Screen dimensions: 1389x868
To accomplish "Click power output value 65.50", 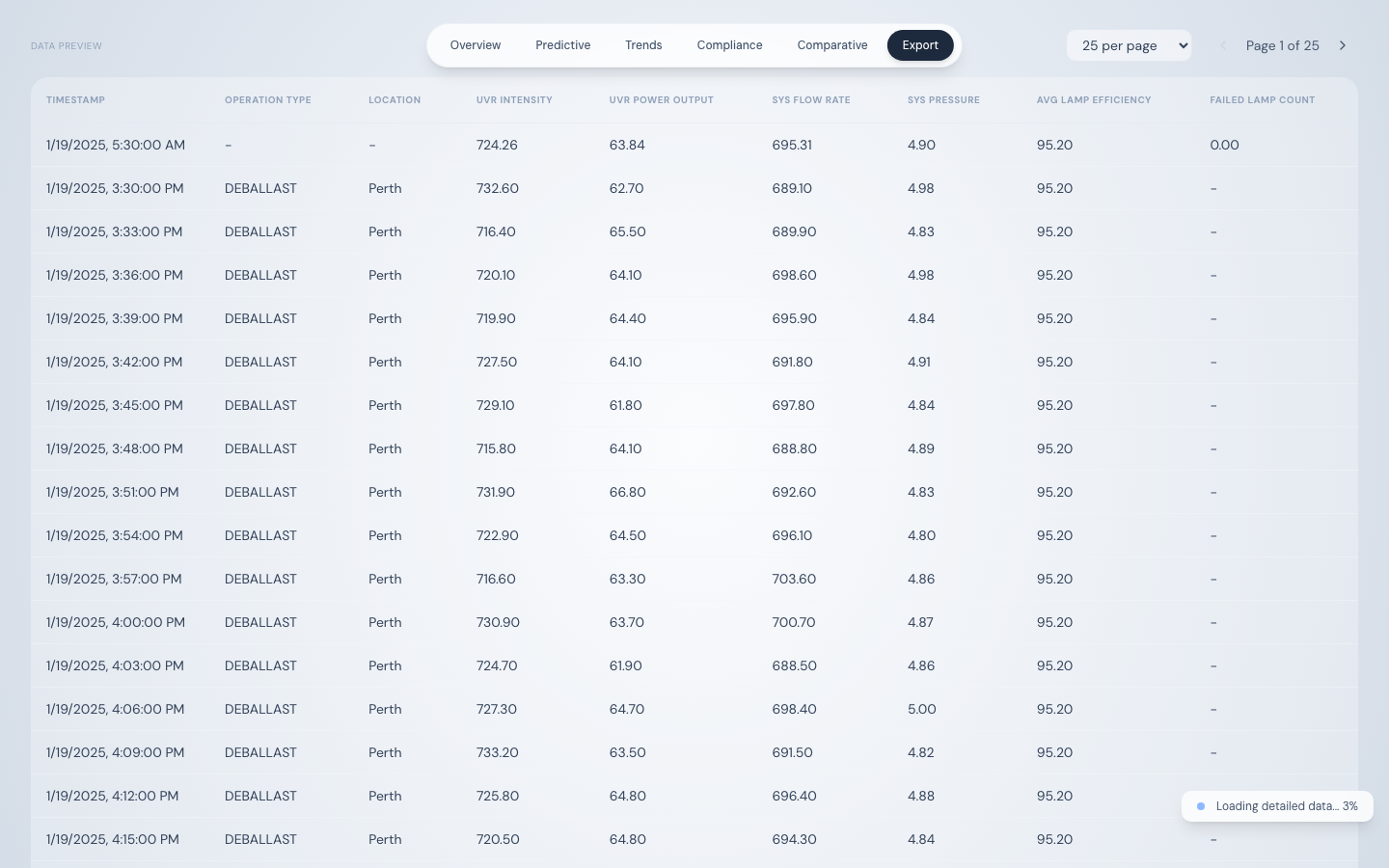I will [x=628, y=231].
